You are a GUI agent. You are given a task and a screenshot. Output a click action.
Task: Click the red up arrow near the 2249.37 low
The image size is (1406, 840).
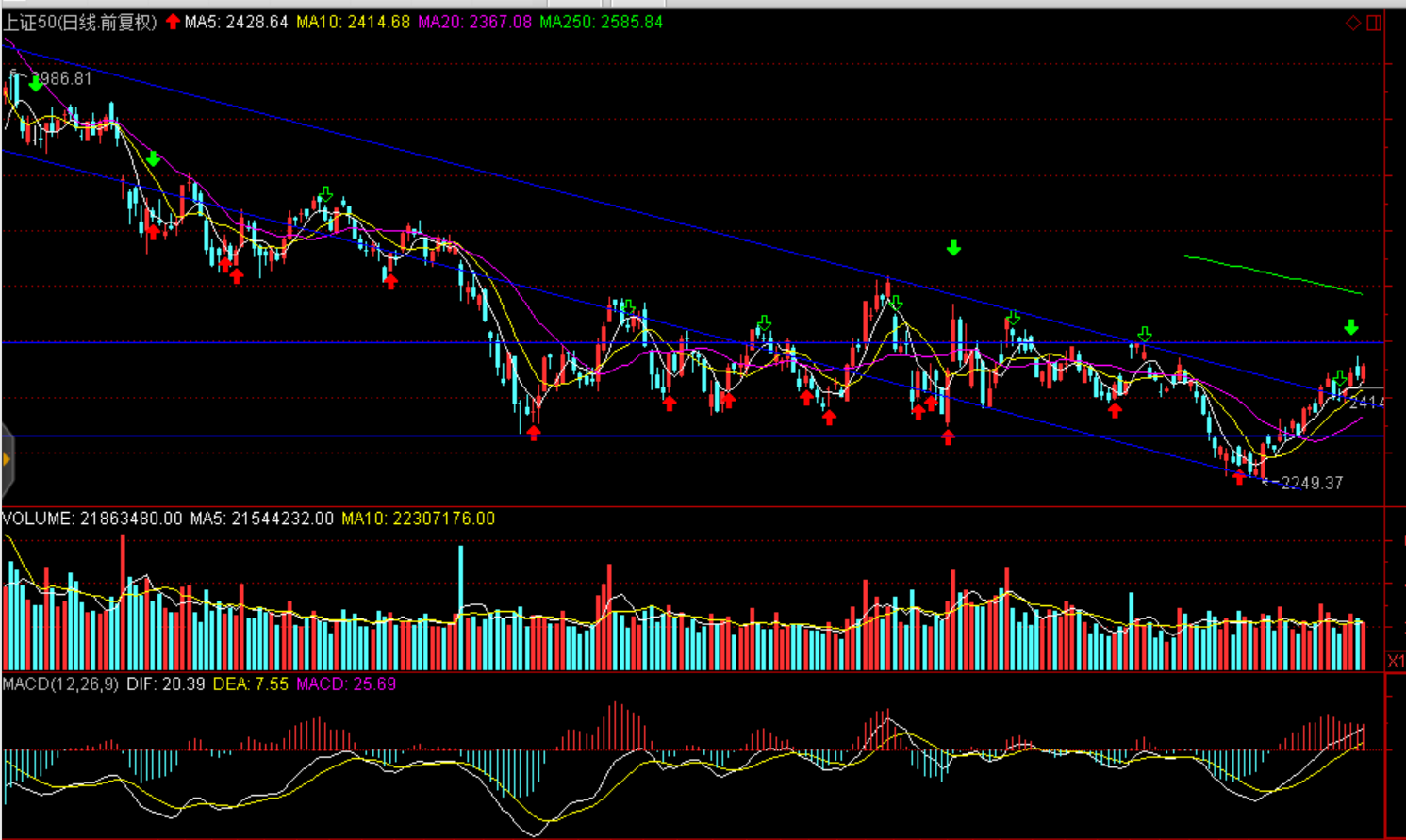[x=1239, y=477]
